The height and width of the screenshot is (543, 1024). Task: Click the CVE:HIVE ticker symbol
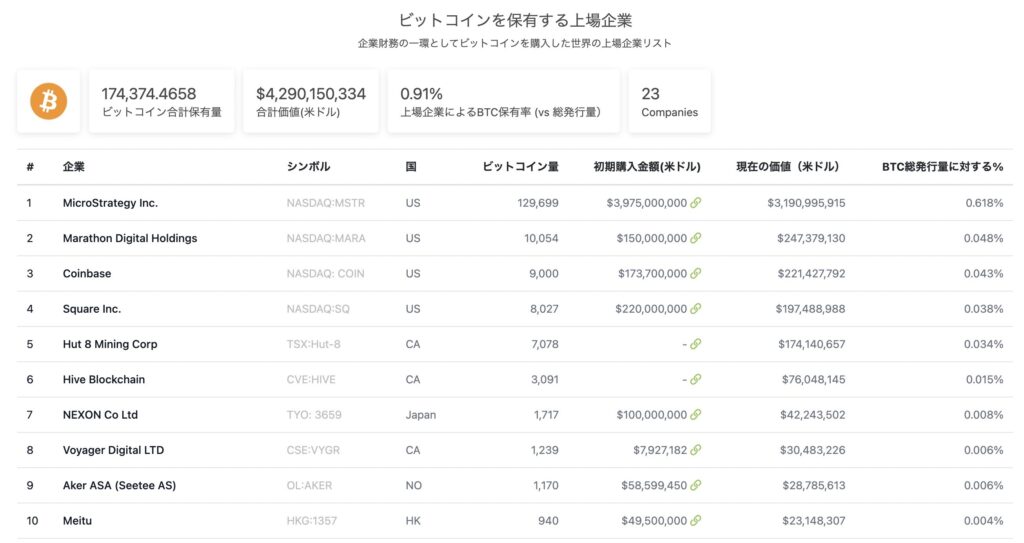point(311,380)
